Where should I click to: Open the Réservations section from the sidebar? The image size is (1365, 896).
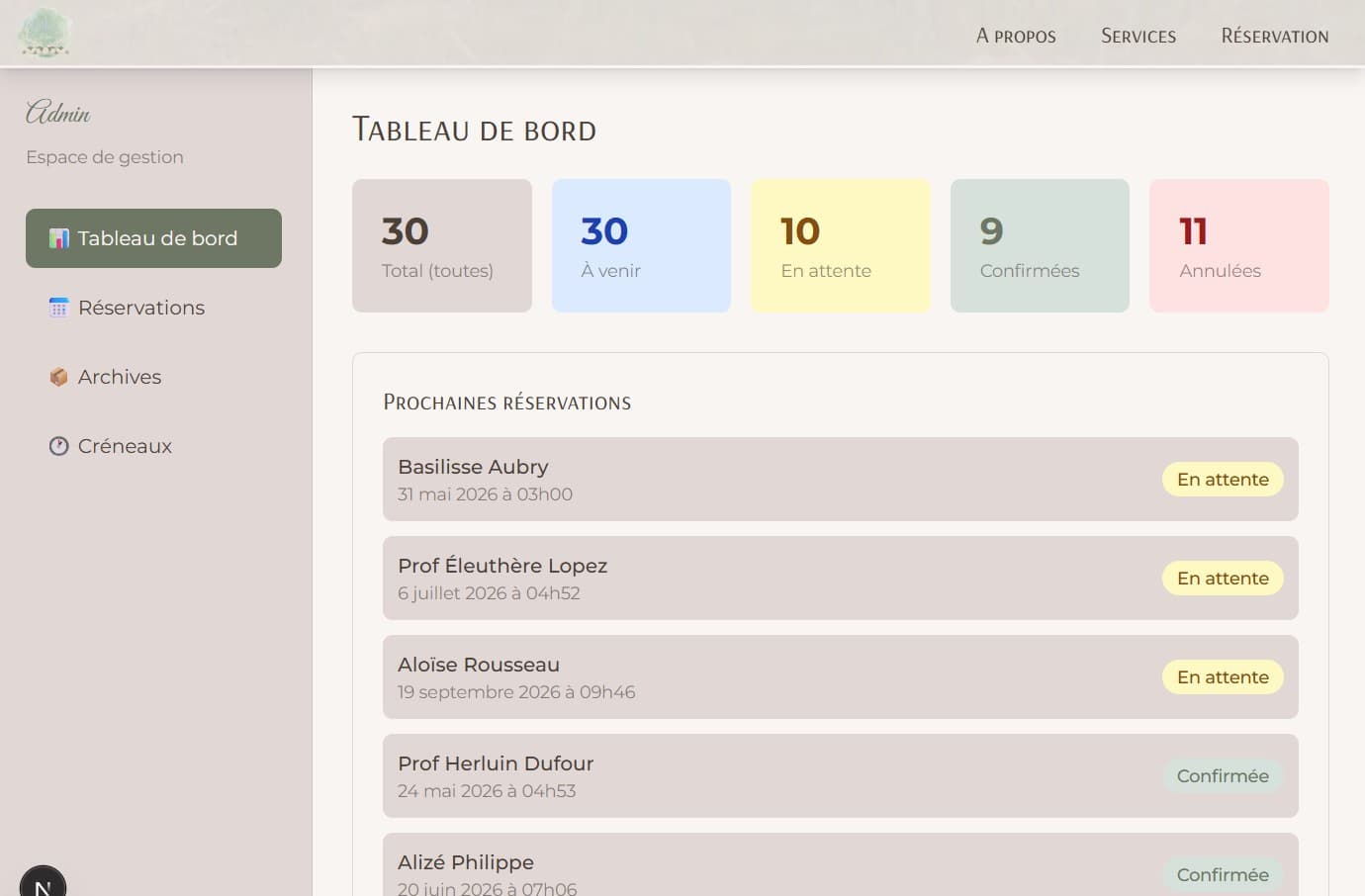(x=140, y=308)
